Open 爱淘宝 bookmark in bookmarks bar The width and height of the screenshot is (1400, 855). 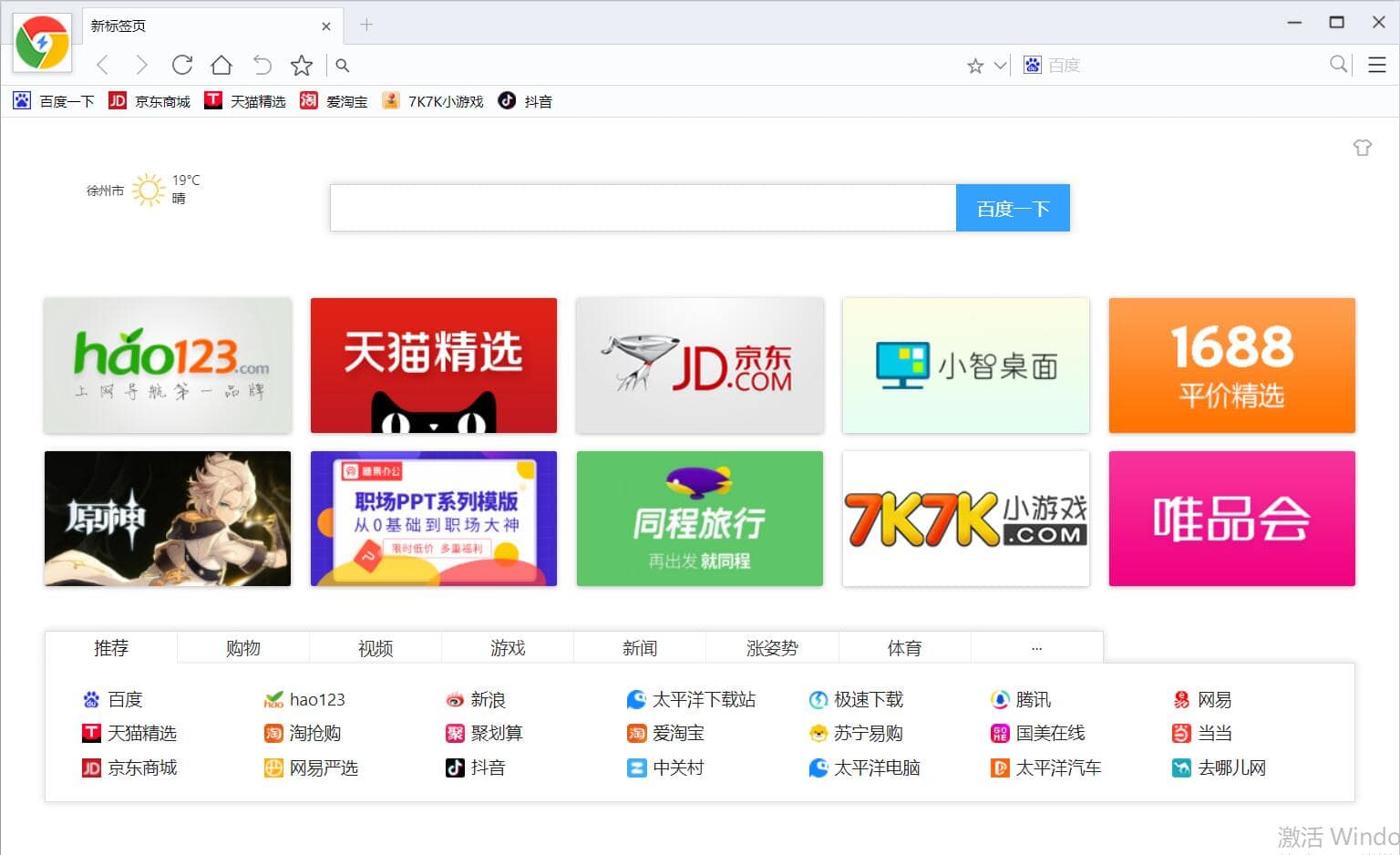point(334,101)
